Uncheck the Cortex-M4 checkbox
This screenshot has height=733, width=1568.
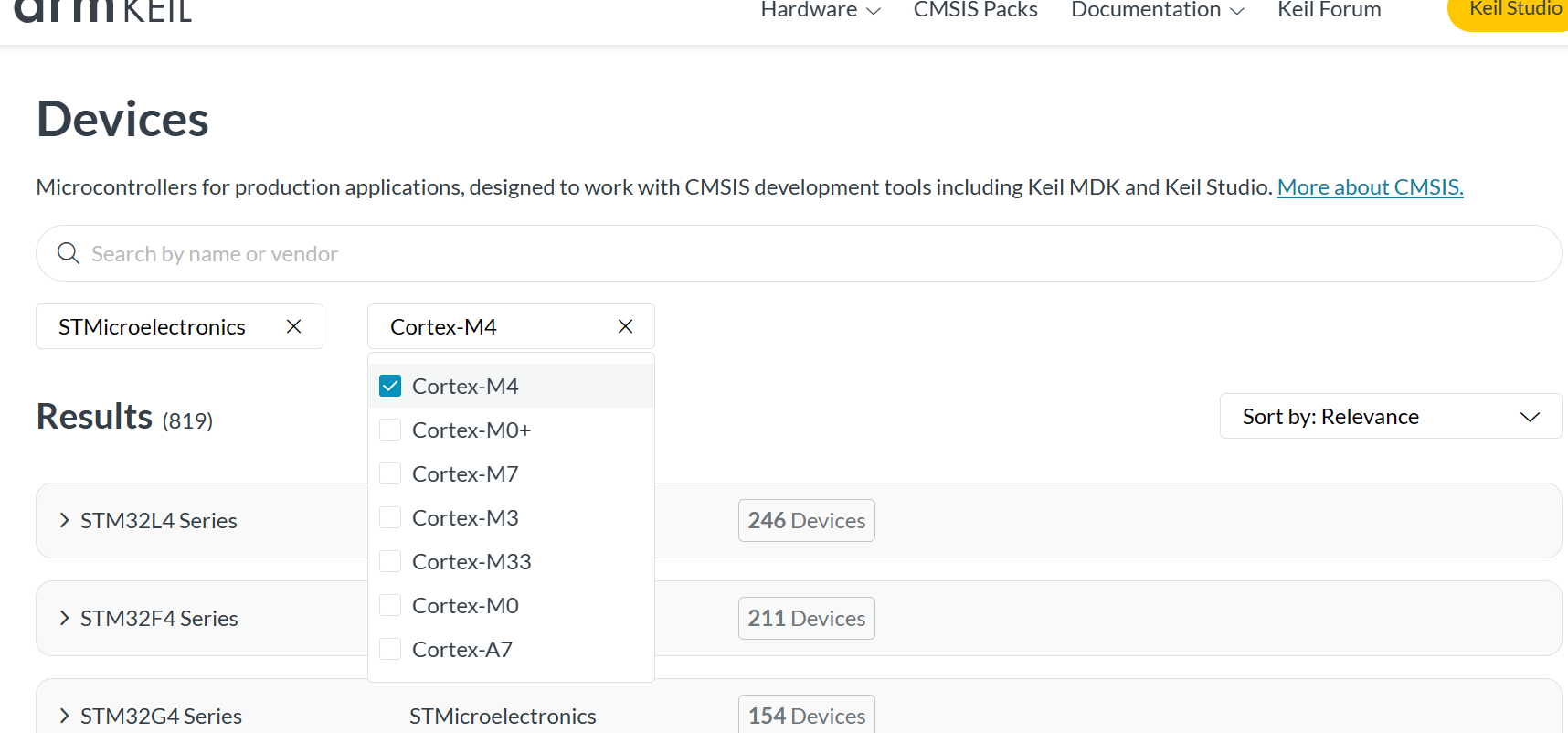(390, 386)
